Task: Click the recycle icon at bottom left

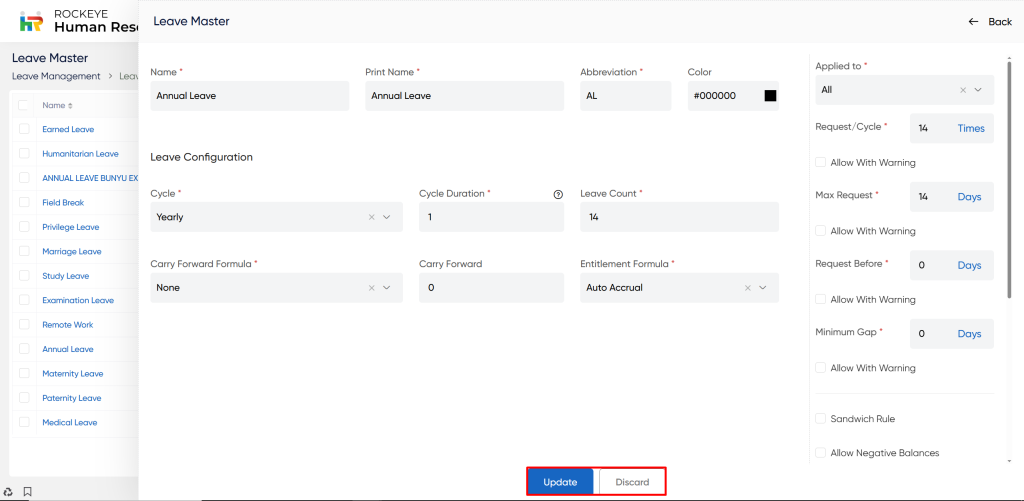Action: click(x=9, y=492)
